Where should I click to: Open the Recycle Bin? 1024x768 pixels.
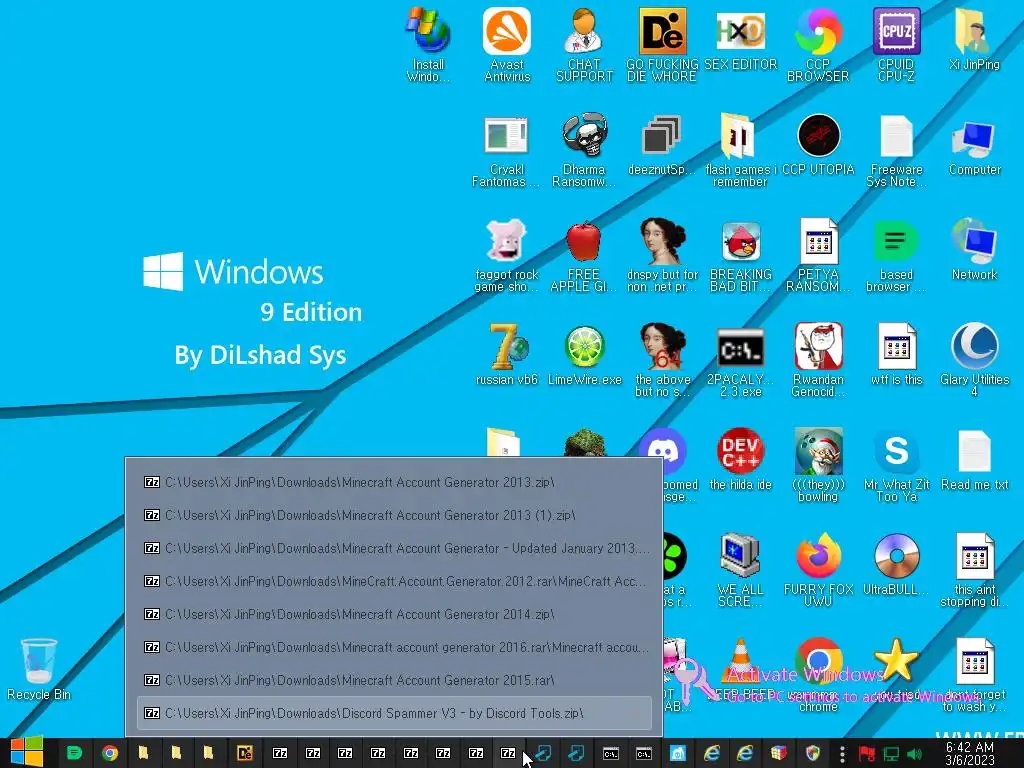click(39, 670)
